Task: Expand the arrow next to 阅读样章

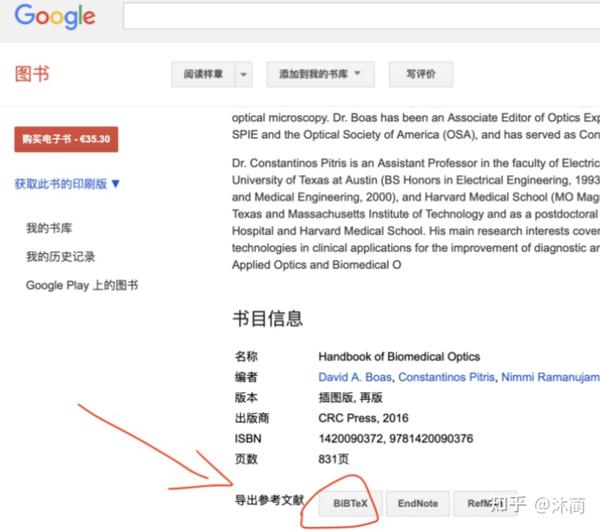Action: (x=244, y=74)
